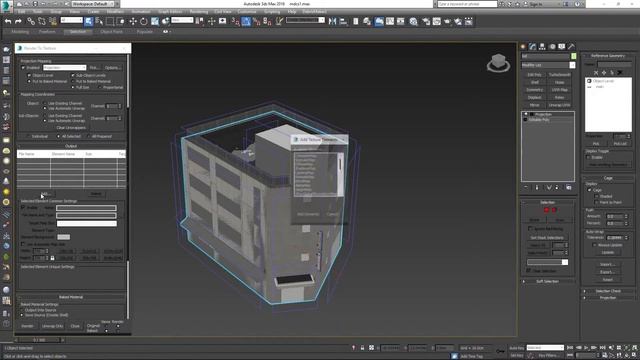The image size is (640, 360).
Task: Switch to the Utilities command panel tab
Action: (x=571, y=47)
